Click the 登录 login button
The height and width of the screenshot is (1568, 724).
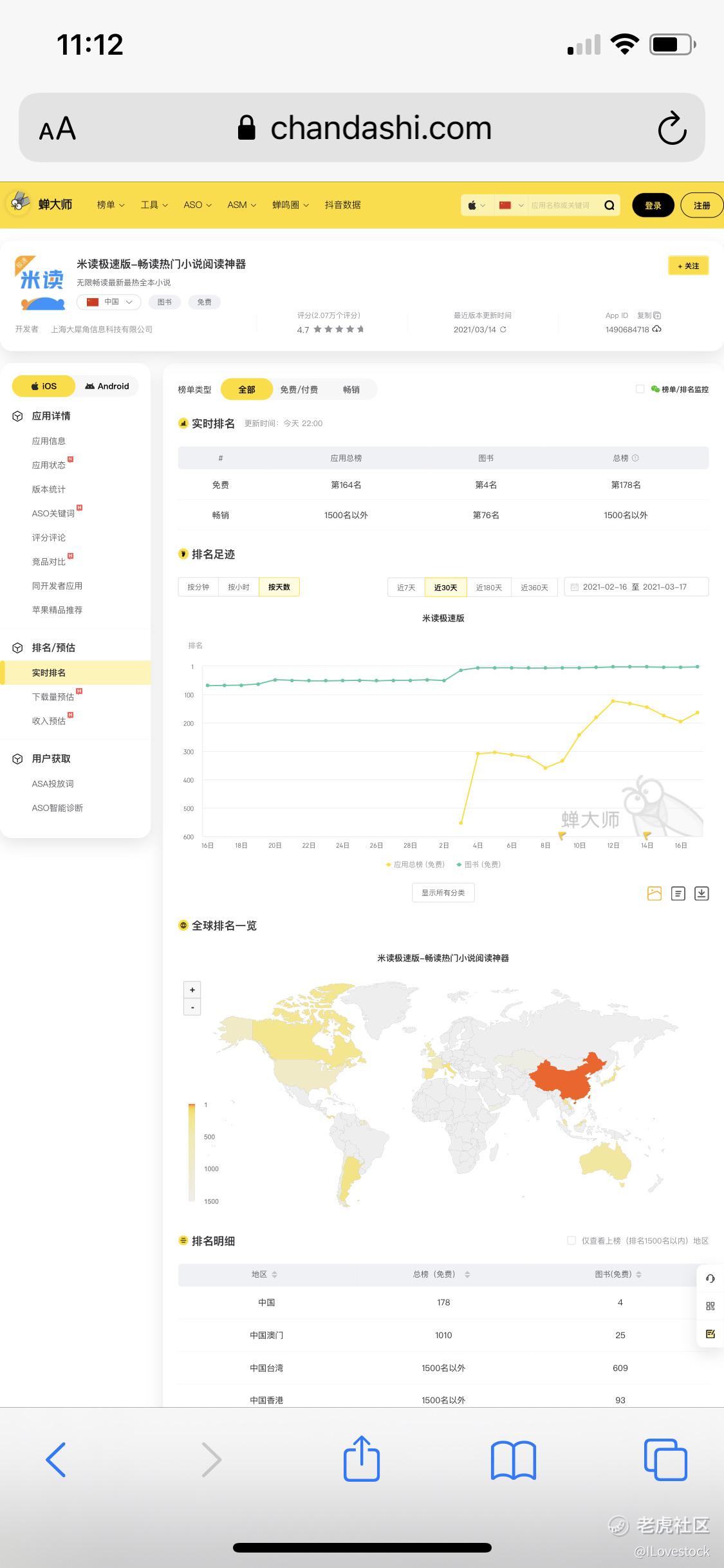tap(653, 205)
